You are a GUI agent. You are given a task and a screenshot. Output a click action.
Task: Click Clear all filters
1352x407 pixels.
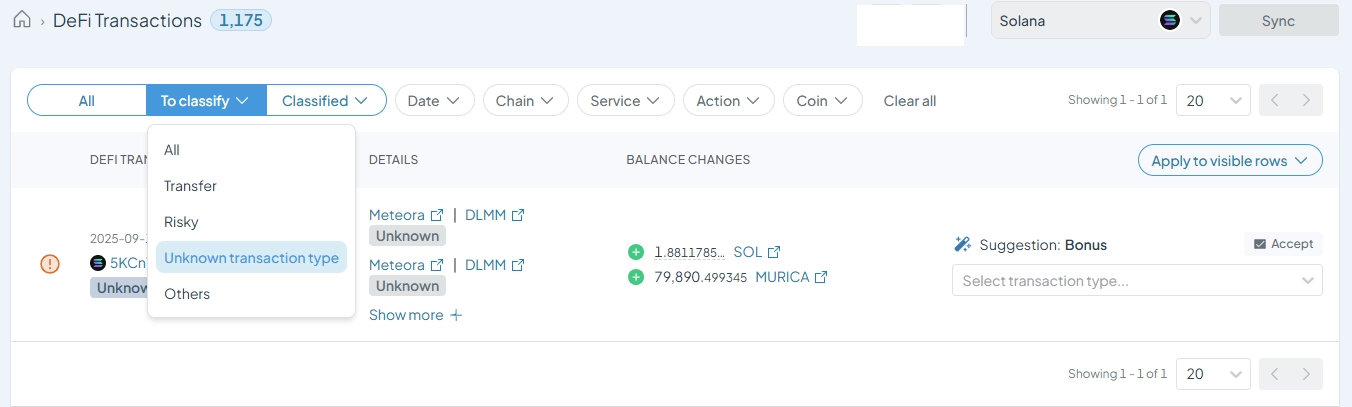pyautogui.click(x=910, y=101)
